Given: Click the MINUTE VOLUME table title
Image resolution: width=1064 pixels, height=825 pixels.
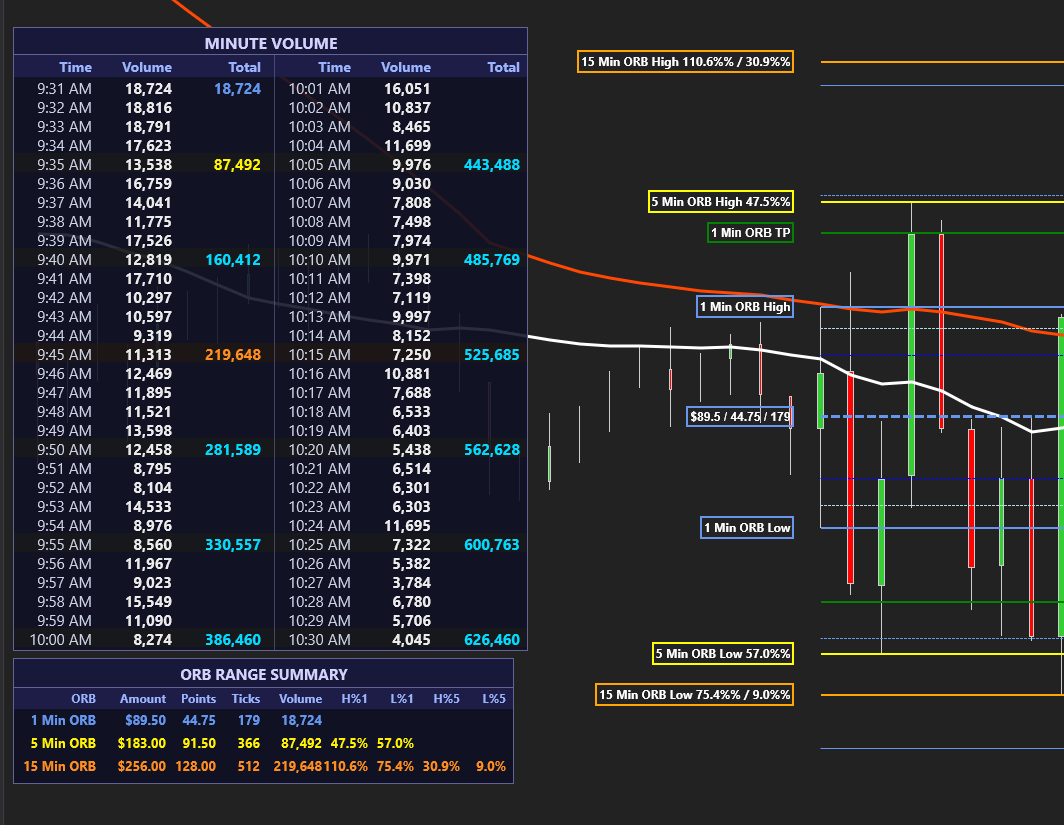Looking at the screenshot, I should tap(271, 43).
